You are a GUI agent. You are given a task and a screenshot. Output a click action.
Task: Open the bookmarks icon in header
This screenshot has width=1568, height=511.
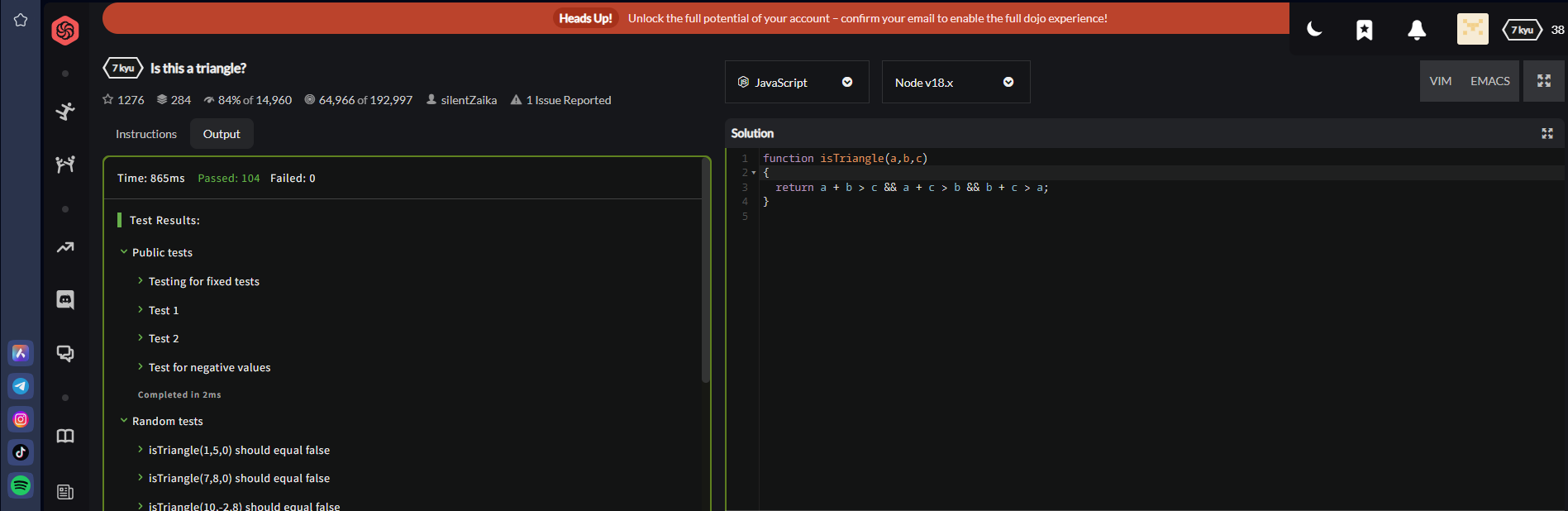1365,30
